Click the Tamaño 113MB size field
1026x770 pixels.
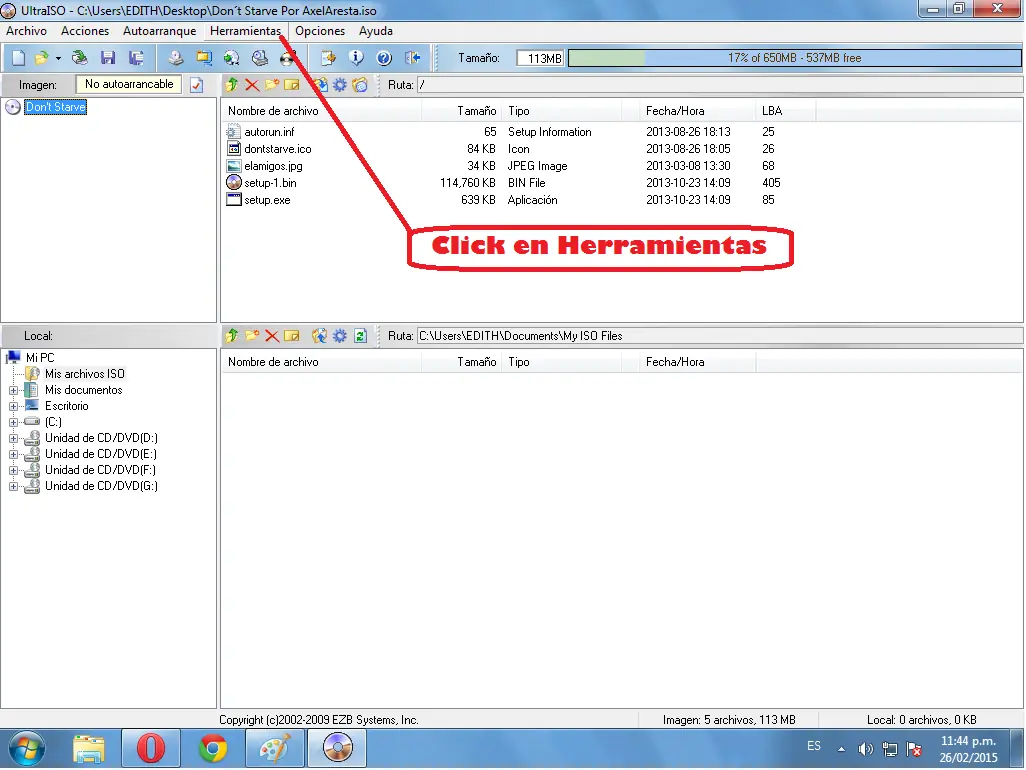pyautogui.click(x=540, y=58)
